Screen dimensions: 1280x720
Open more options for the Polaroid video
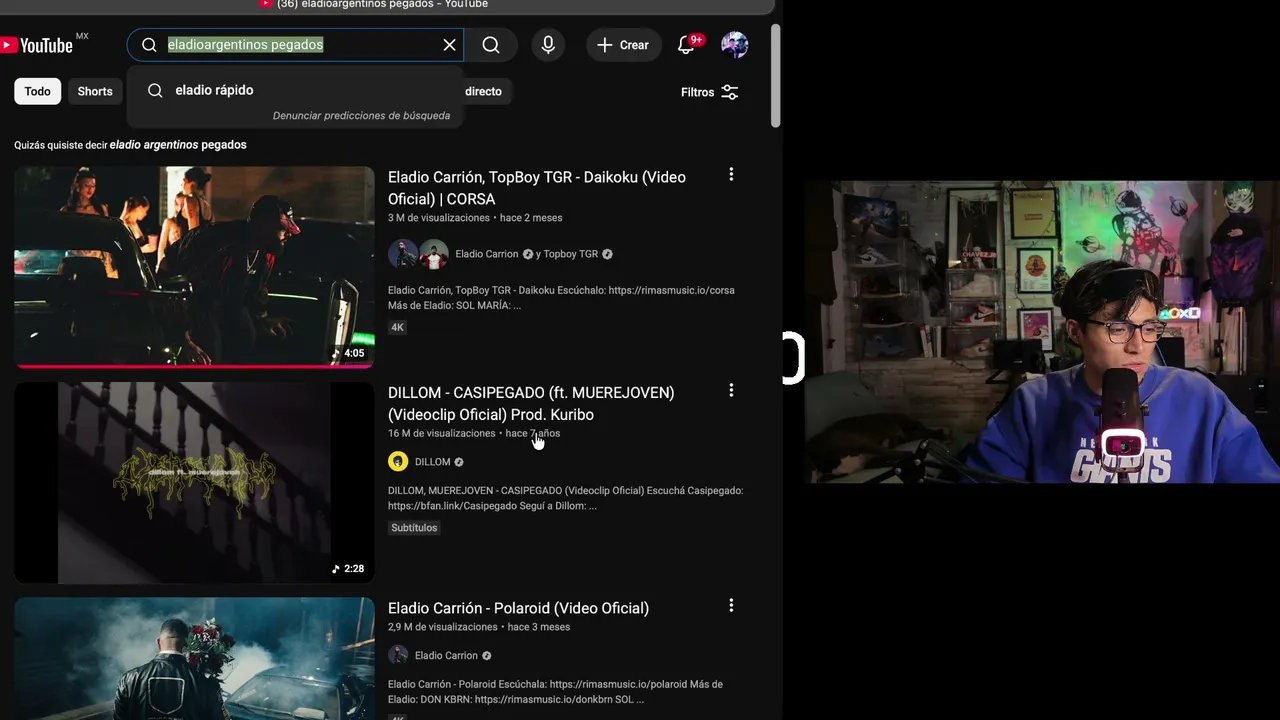(x=731, y=605)
